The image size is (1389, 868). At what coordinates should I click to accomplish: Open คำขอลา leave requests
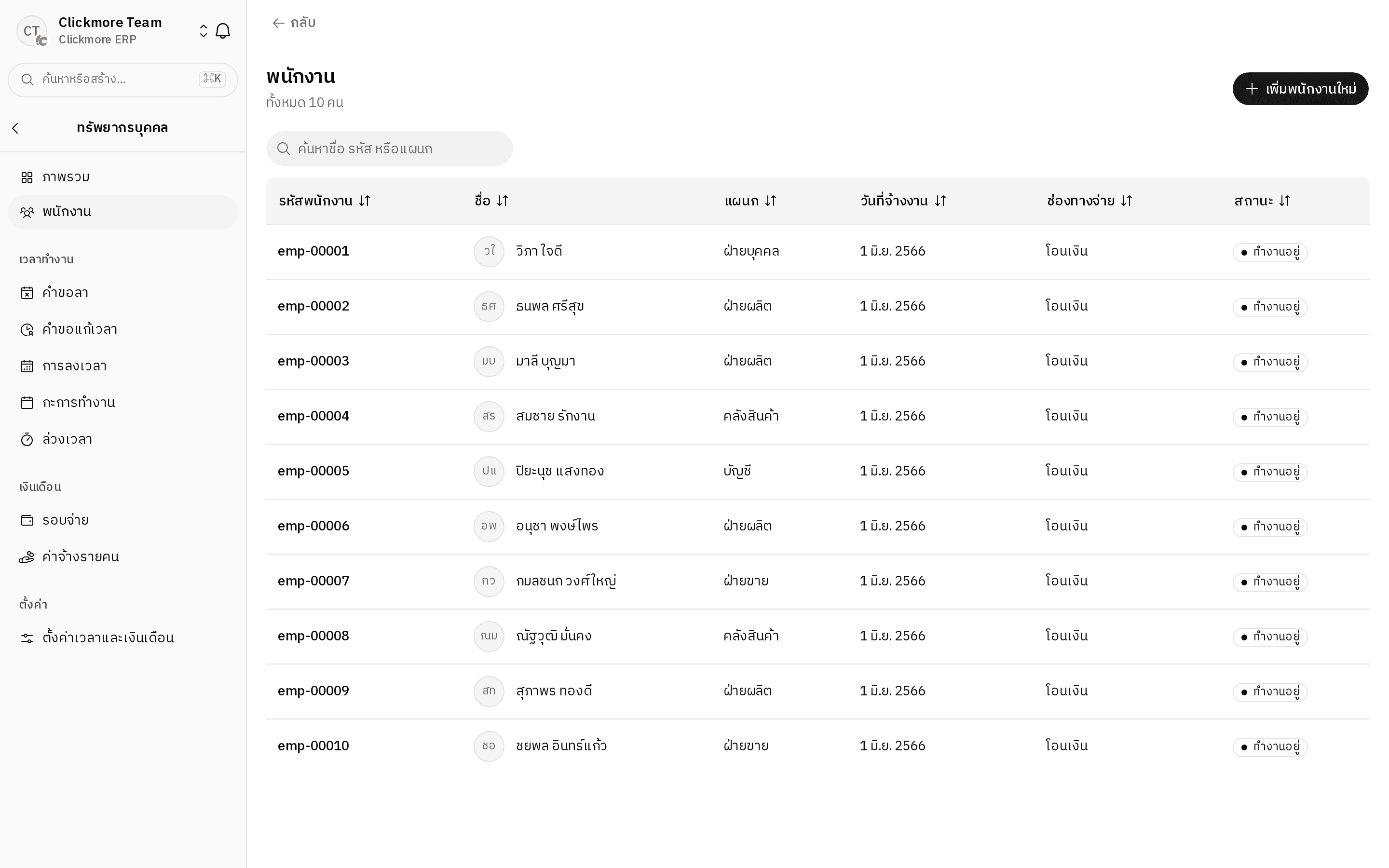(x=123, y=293)
